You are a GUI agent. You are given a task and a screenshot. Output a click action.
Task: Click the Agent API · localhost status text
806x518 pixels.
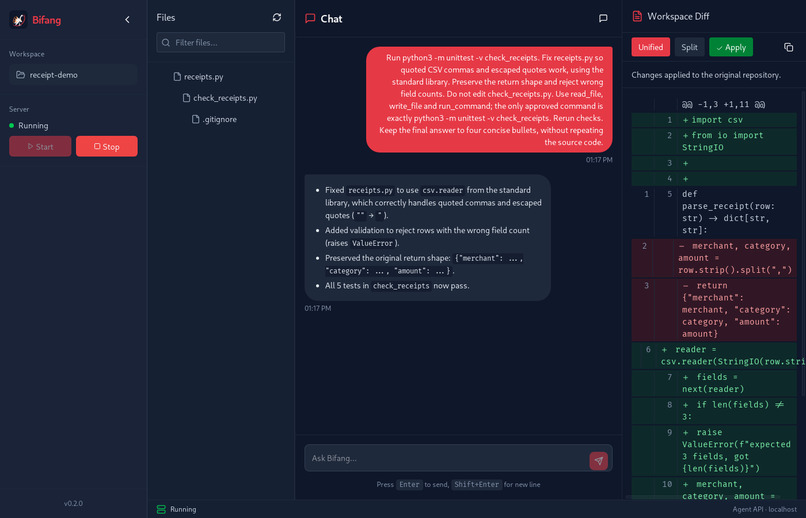[x=764, y=509]
